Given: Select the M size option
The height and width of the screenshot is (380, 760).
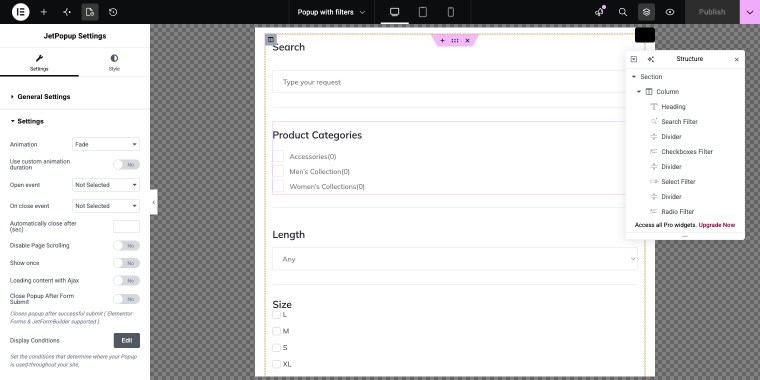Looking at the screenshot, I should (x=276, y=332).
